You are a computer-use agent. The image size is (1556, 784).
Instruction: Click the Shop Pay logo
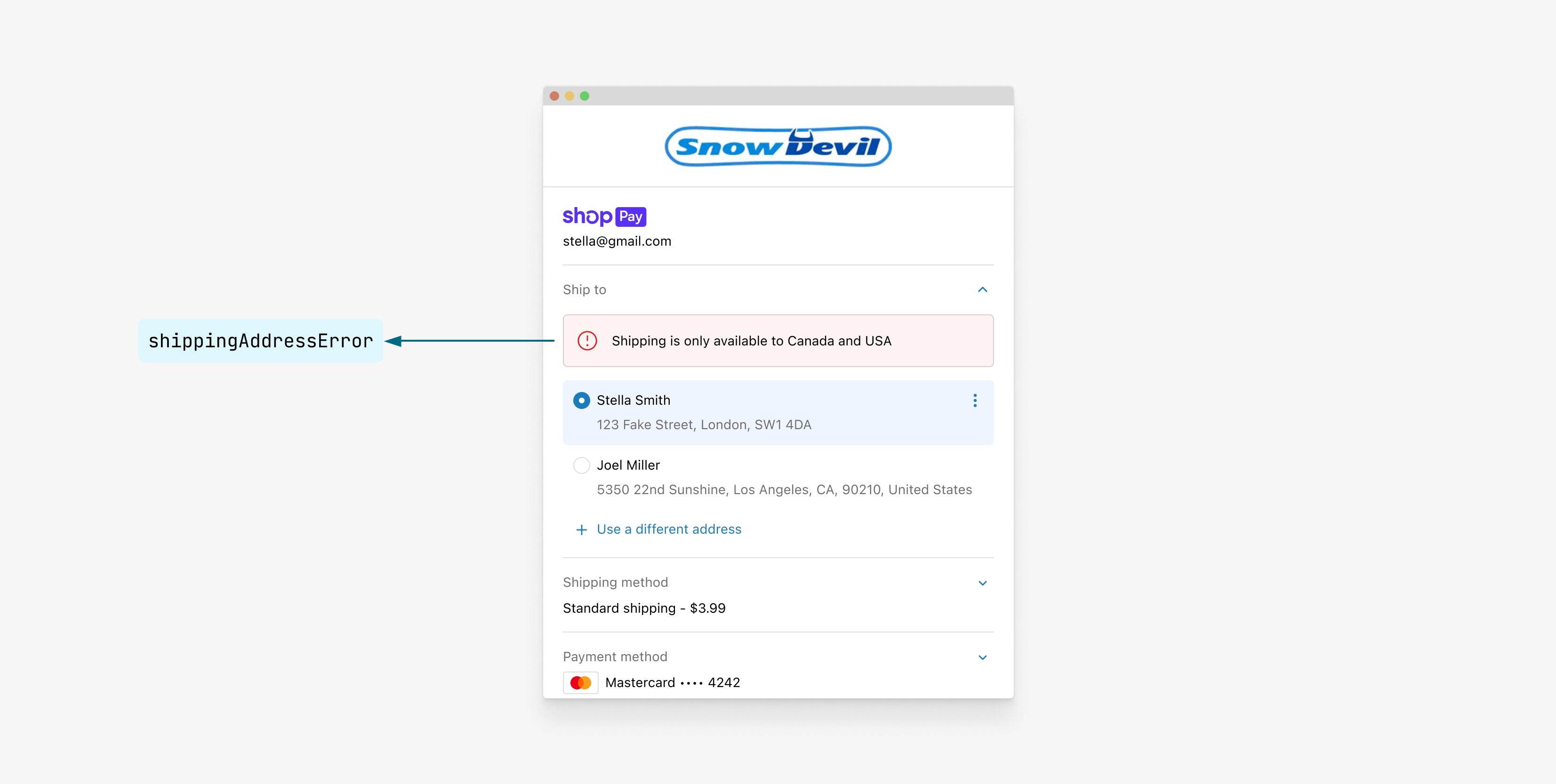pyautogui.click(x=604, y=216)
